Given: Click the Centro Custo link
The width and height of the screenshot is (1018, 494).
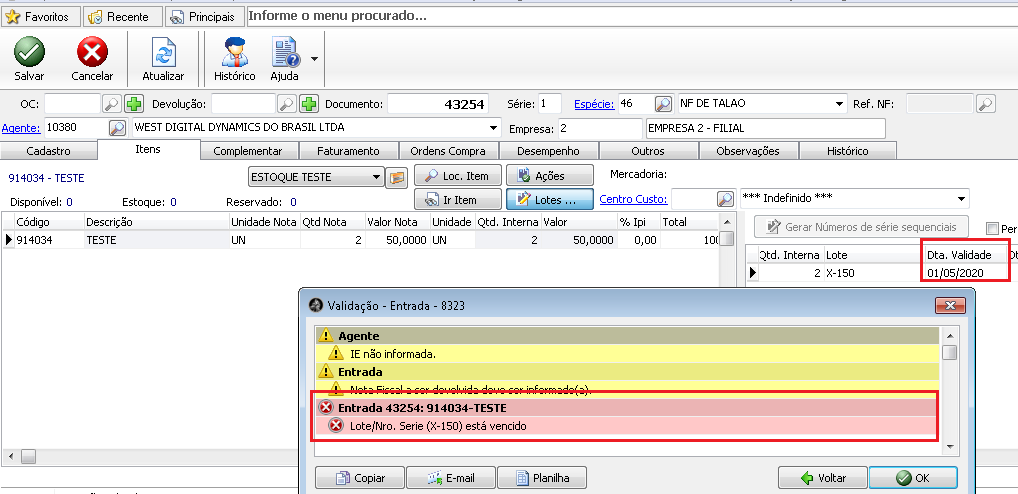Looking at the screenshot, I should (633, 199).
